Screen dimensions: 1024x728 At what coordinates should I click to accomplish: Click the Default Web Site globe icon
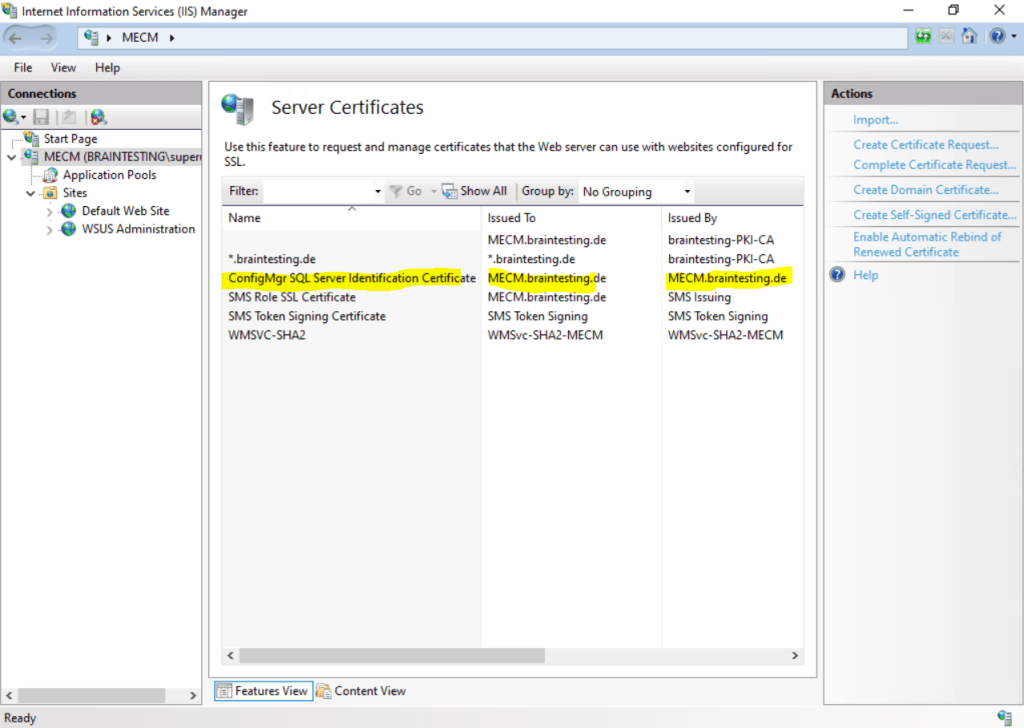point(69,211)
